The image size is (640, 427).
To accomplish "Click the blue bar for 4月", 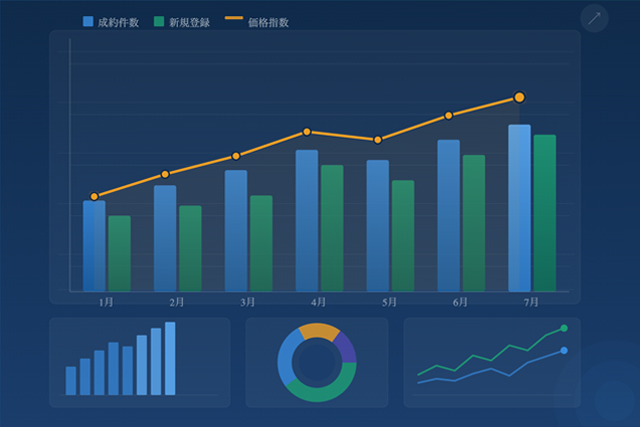I will (307, 220).
